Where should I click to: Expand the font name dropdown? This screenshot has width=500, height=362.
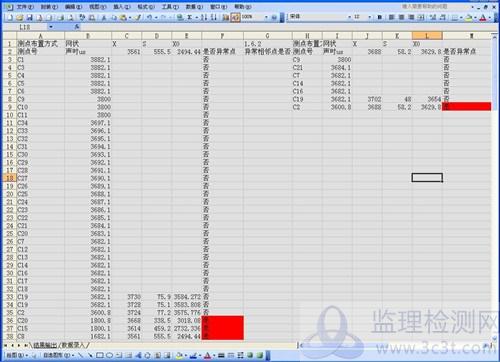[x=349, y=17]
